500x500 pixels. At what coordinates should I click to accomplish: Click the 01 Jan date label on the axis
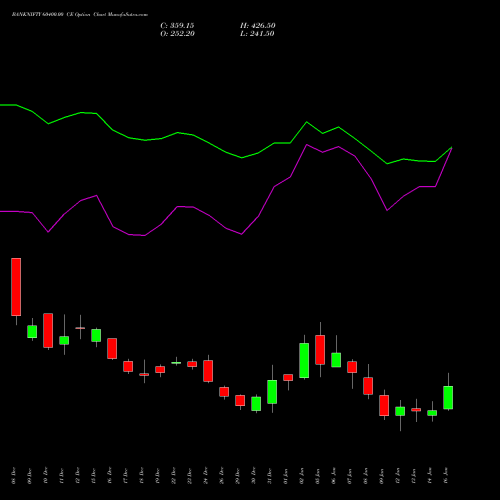[285, 476]
